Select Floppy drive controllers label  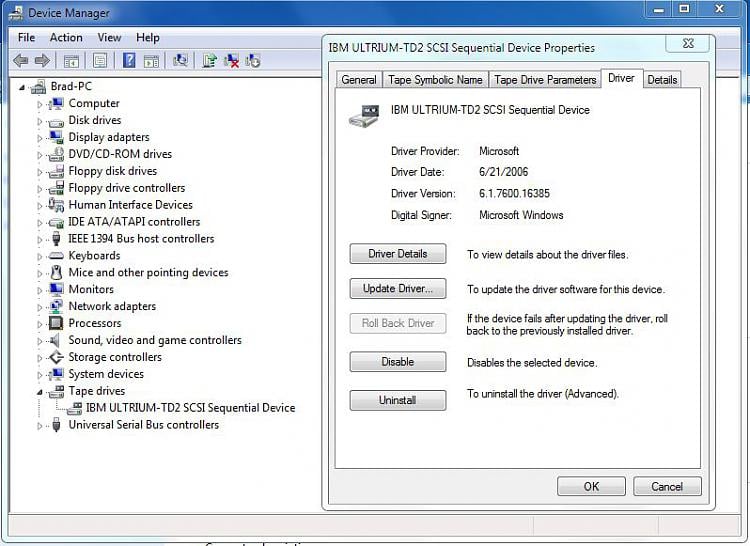point(127,188)
